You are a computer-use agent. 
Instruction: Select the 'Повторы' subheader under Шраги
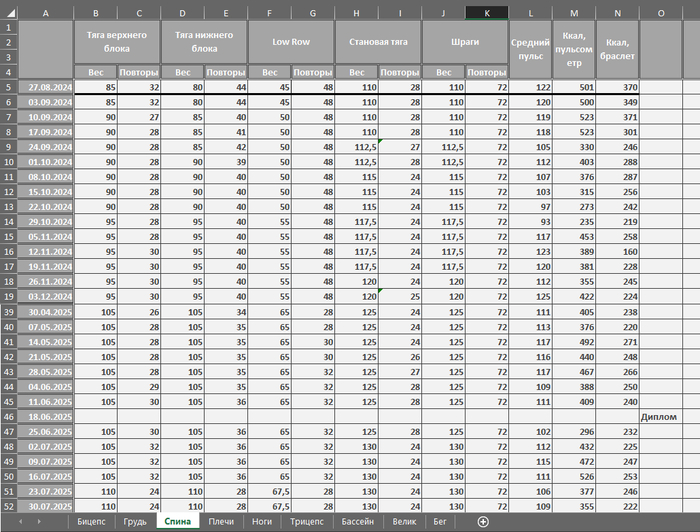487,72
